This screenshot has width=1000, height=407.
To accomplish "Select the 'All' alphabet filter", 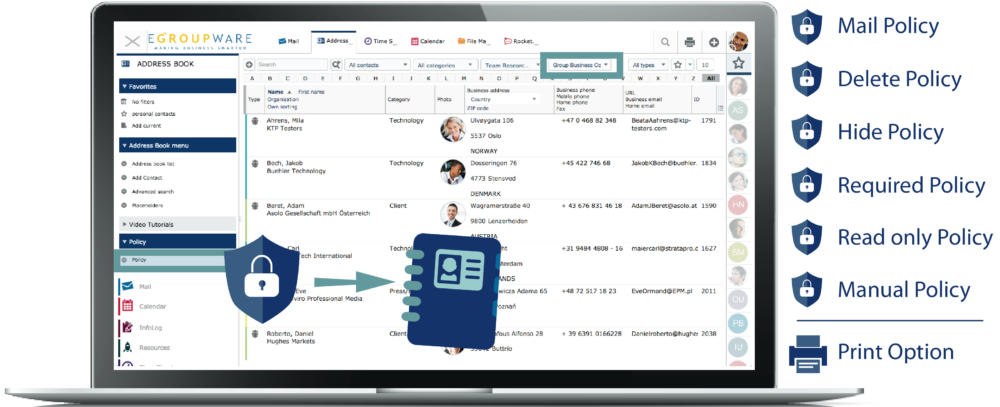I will tap(710, 77).
